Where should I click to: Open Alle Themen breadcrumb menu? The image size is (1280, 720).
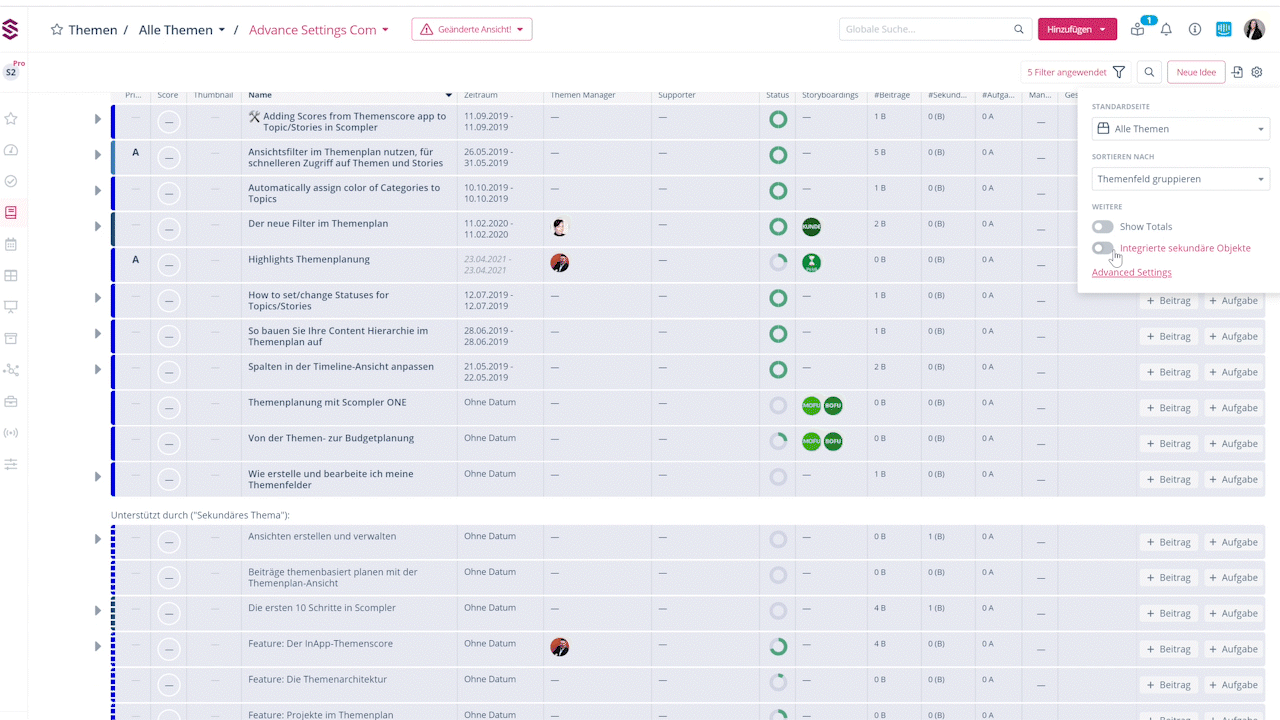click(x=182, y=30)
